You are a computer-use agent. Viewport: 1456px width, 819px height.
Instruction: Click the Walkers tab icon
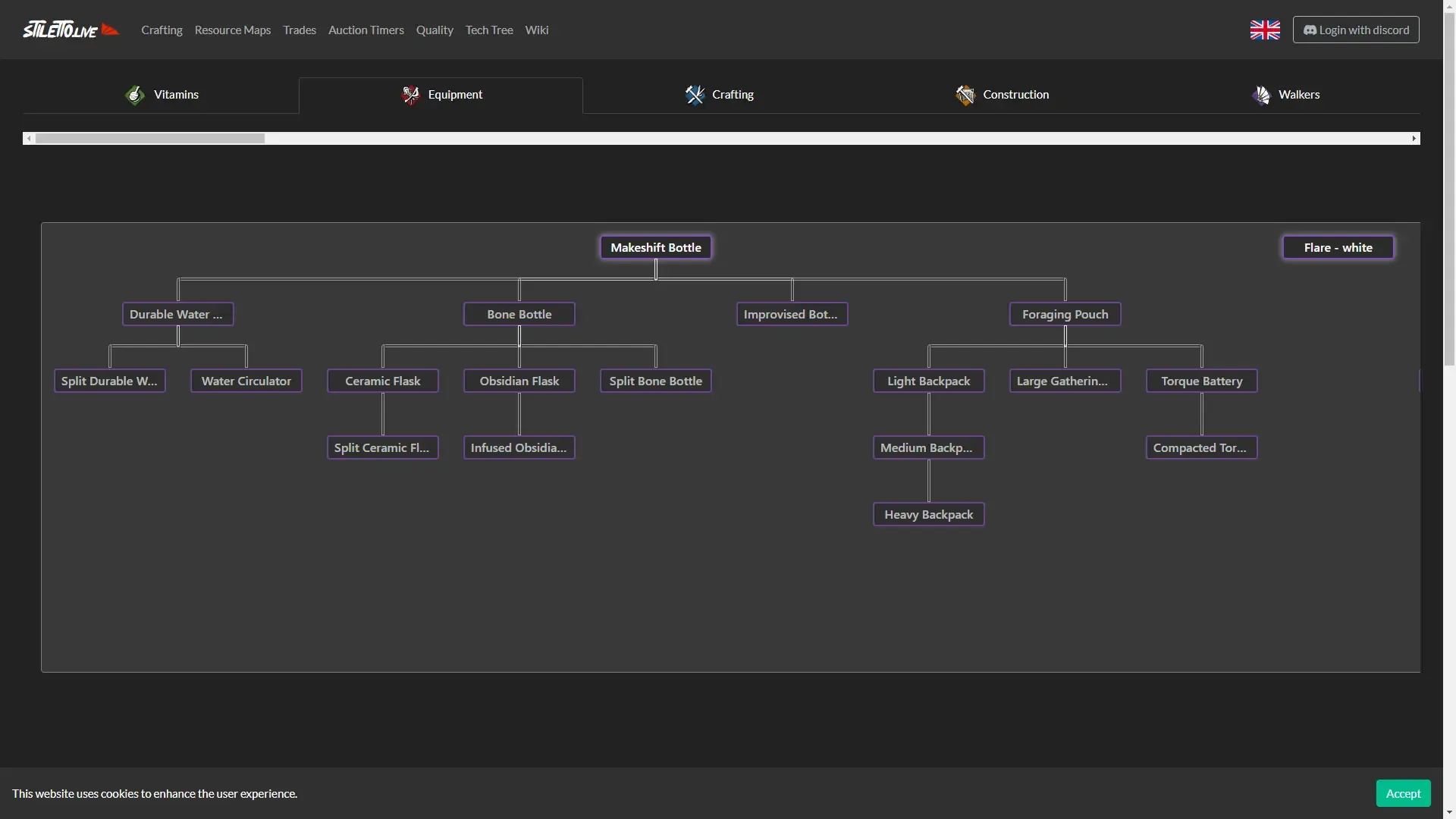click(x=1261, y=95)
